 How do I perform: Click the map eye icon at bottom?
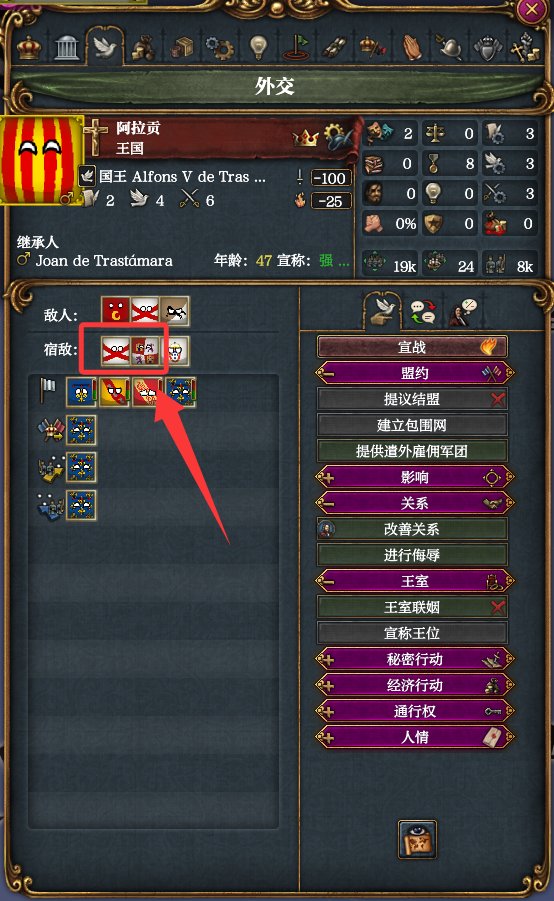(417, 840)
